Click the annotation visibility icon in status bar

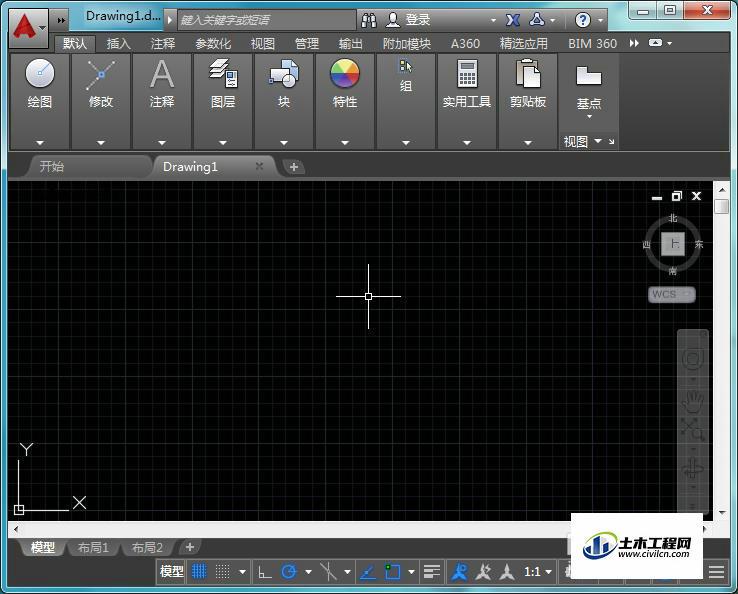coord(483,571)
